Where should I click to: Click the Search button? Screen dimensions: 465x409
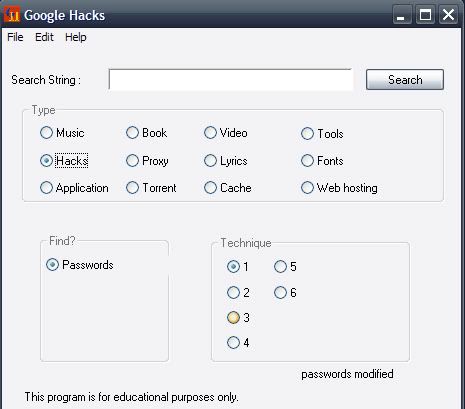[x=405, y=80]
